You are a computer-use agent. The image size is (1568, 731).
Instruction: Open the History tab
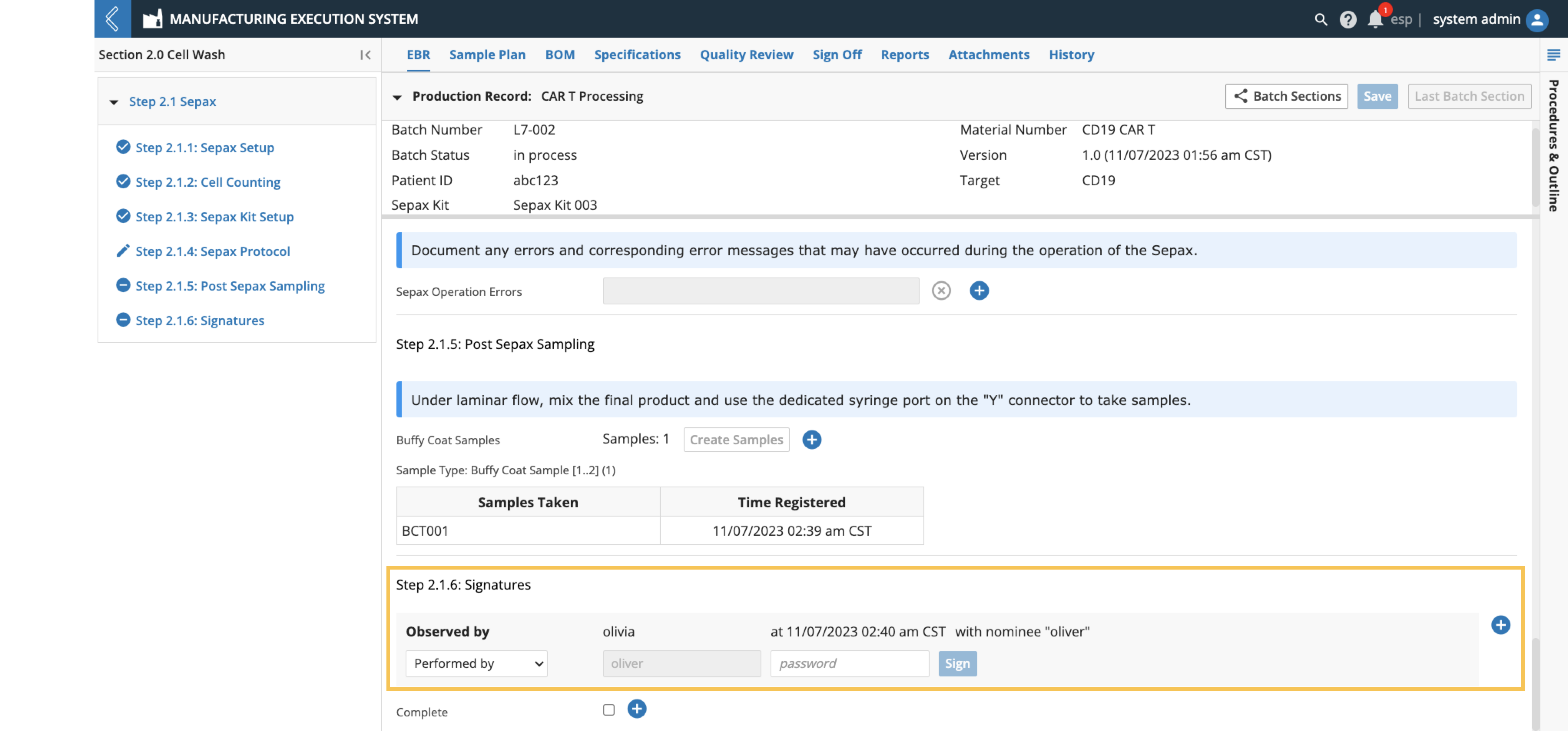point(1071,55)
